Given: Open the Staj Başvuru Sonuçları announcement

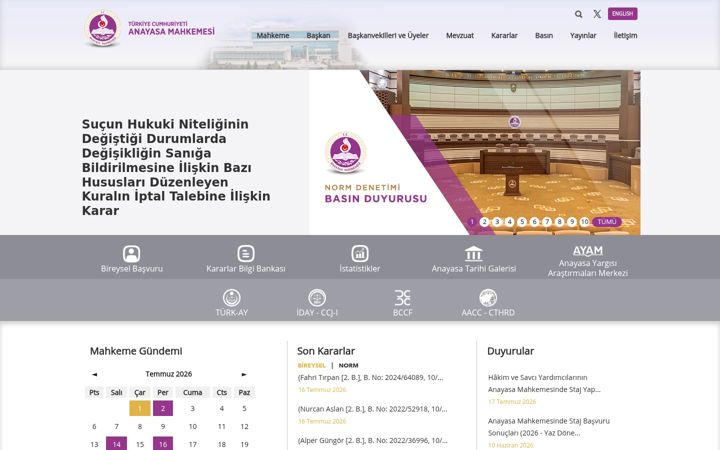Looking at the screenshot, I should 549,427.
